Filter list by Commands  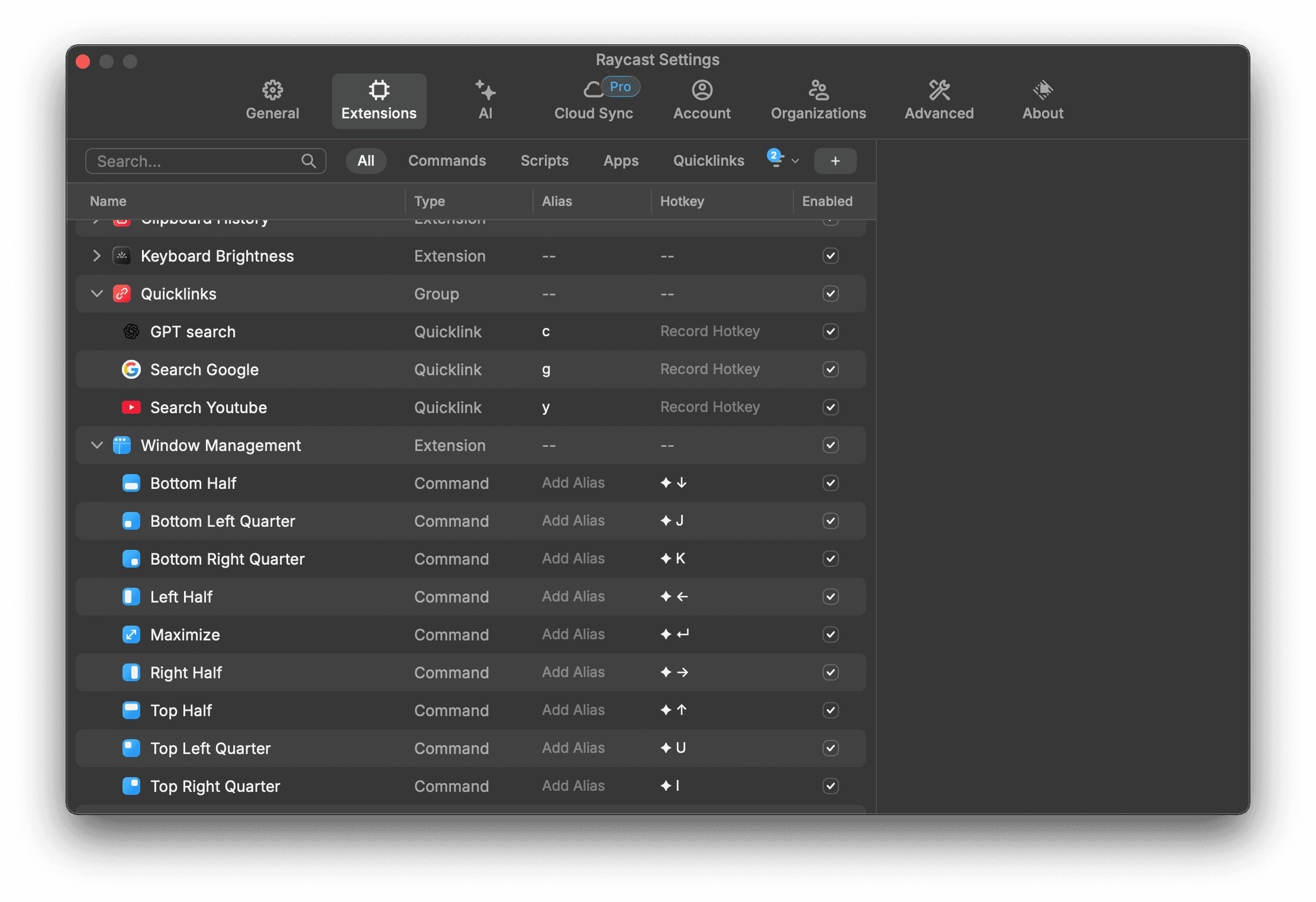447,161
